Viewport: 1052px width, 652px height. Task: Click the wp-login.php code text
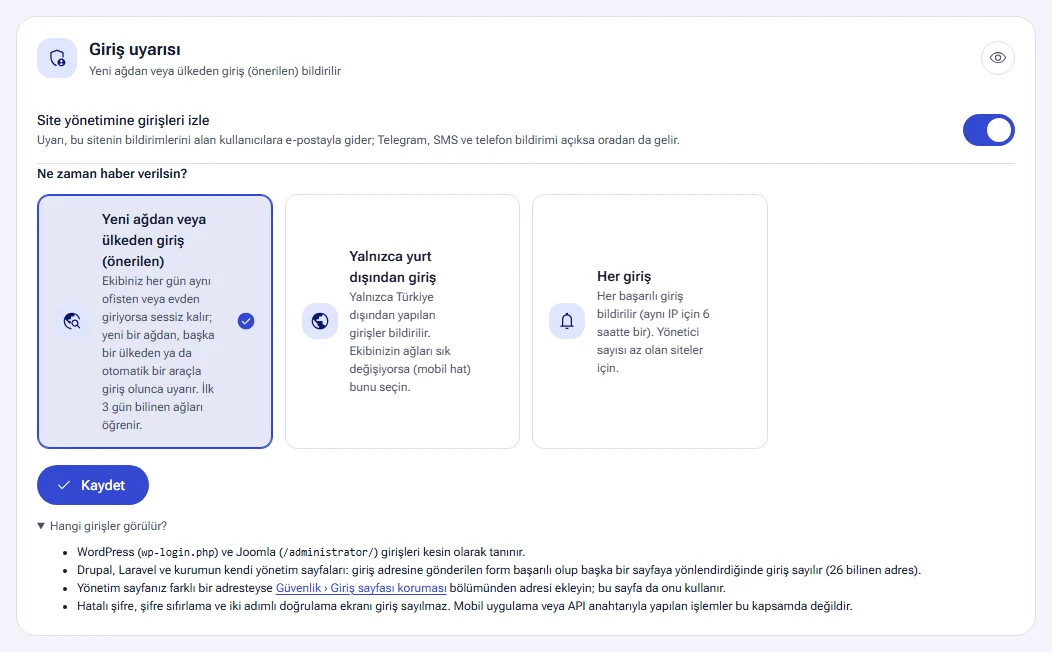pos(179,553)
